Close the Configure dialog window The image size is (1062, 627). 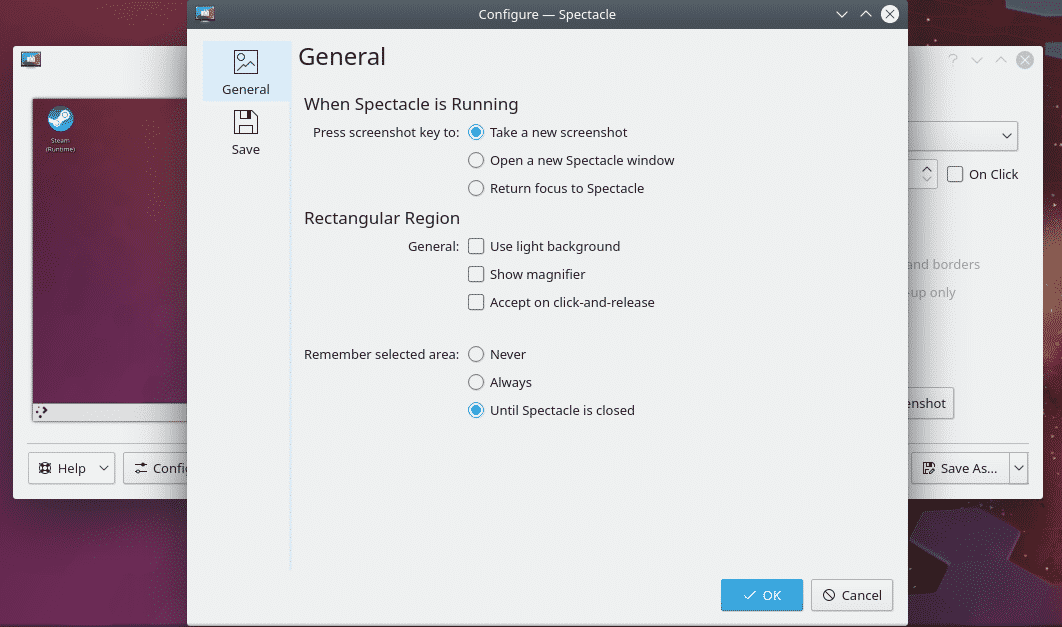[890, 14]
